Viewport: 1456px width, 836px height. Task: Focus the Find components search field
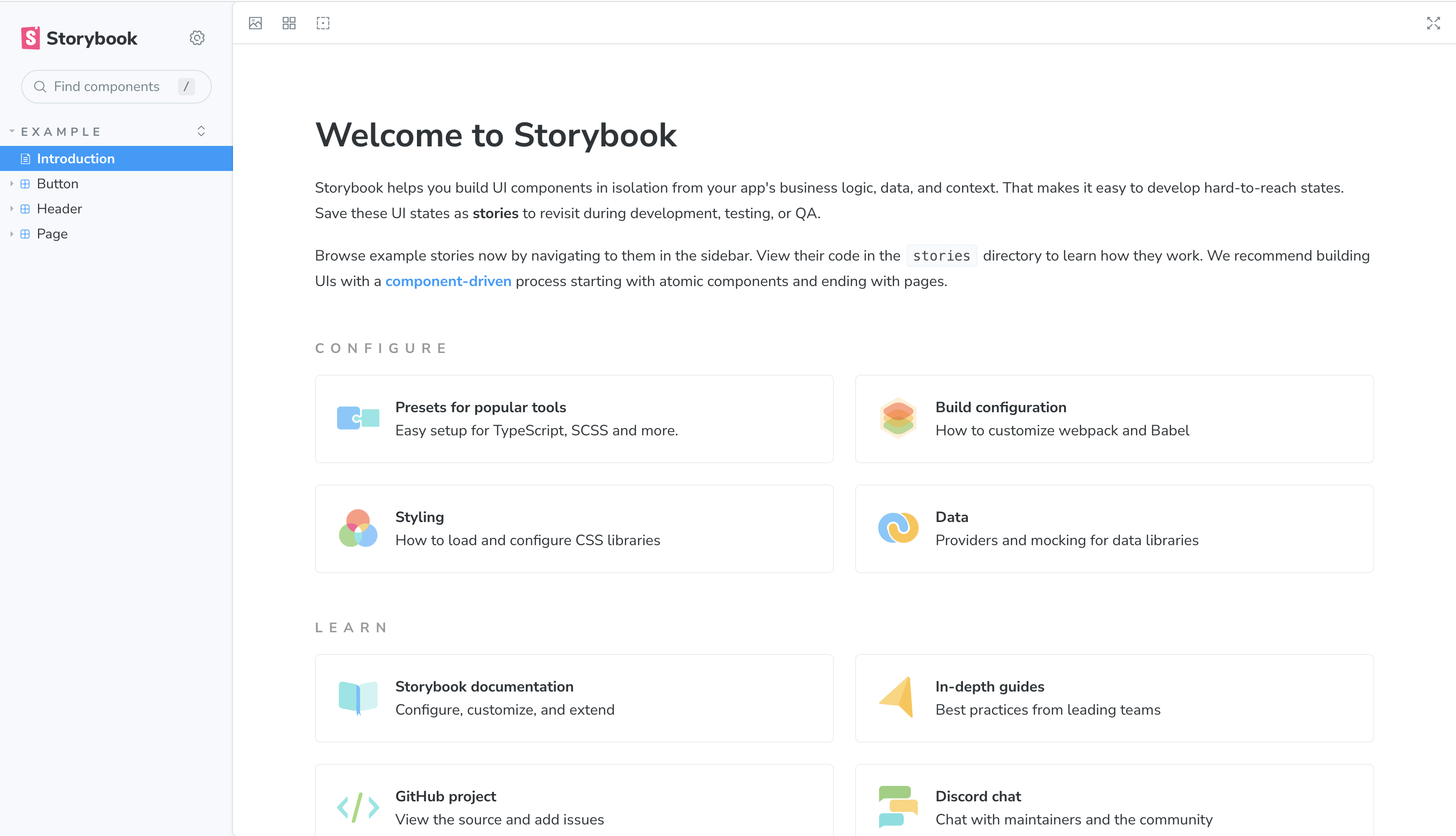(x=117, y=87)
